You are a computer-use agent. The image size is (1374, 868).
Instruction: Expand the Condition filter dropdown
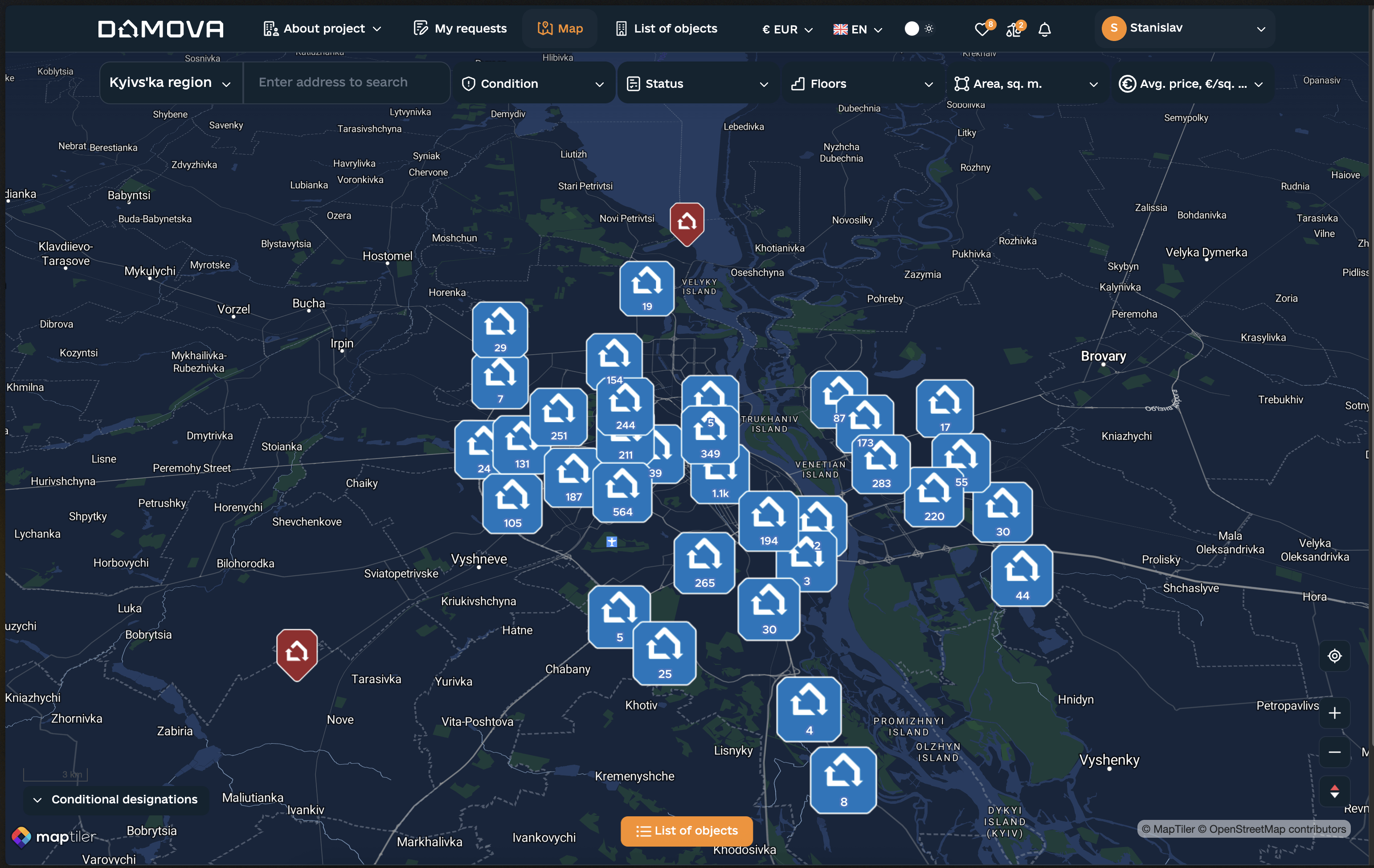click(x=532, y=83)
